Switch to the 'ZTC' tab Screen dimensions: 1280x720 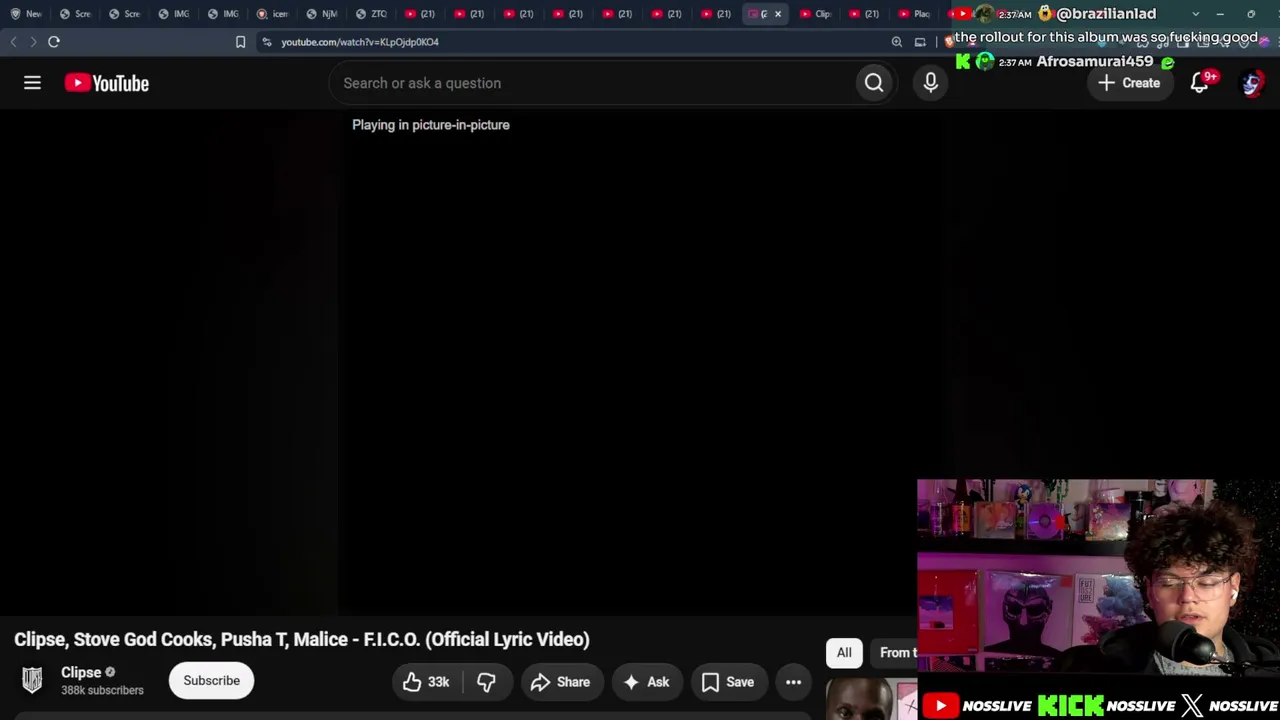pos(371,14)
